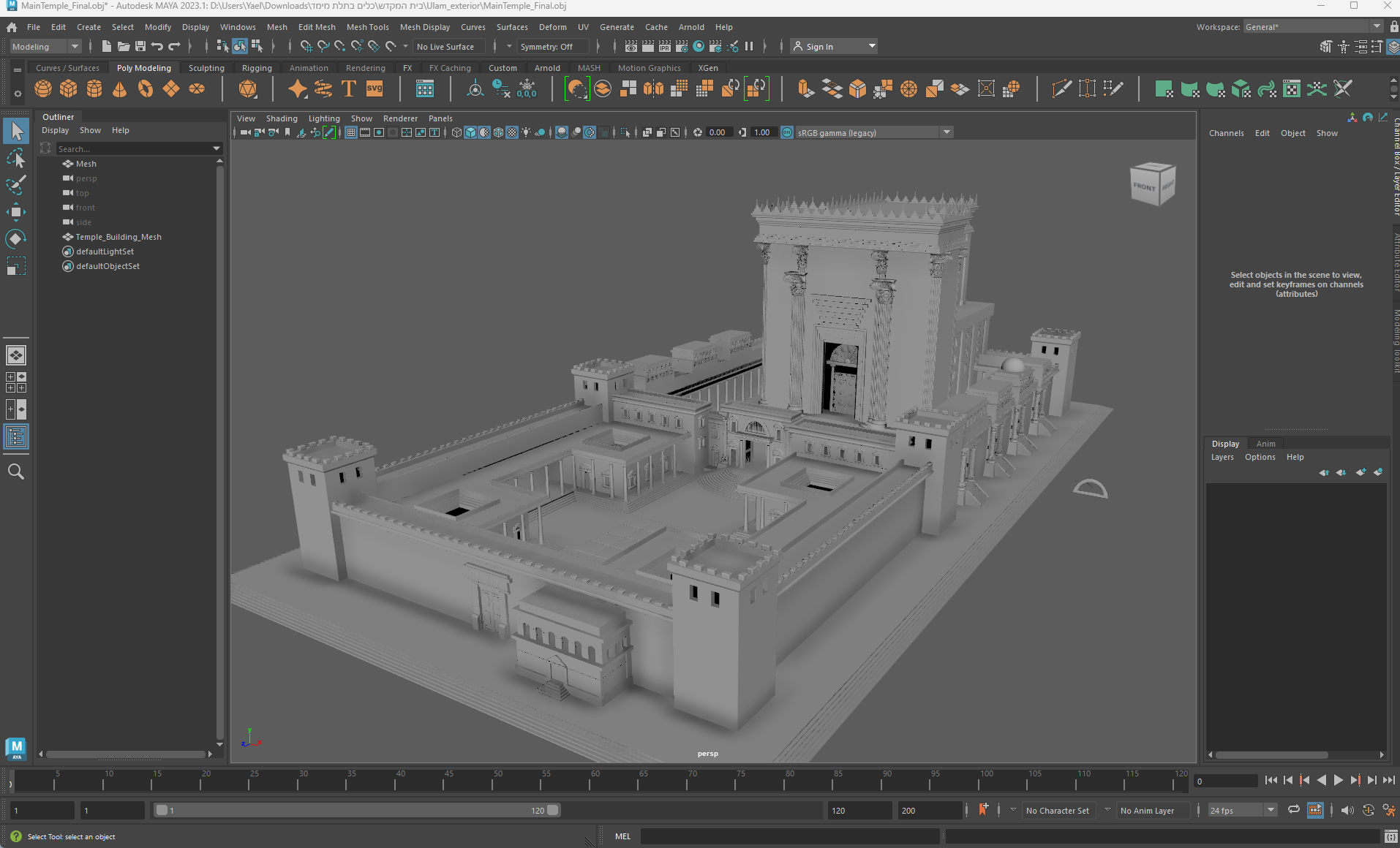Screen dimensions: 1400x848
Task: Click the Save scene icon
Action: click(x=140, y=47)
